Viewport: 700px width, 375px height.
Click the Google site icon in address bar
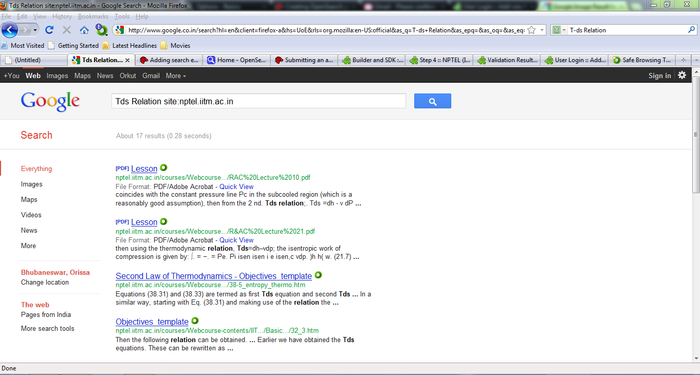(x=119, y=30)
